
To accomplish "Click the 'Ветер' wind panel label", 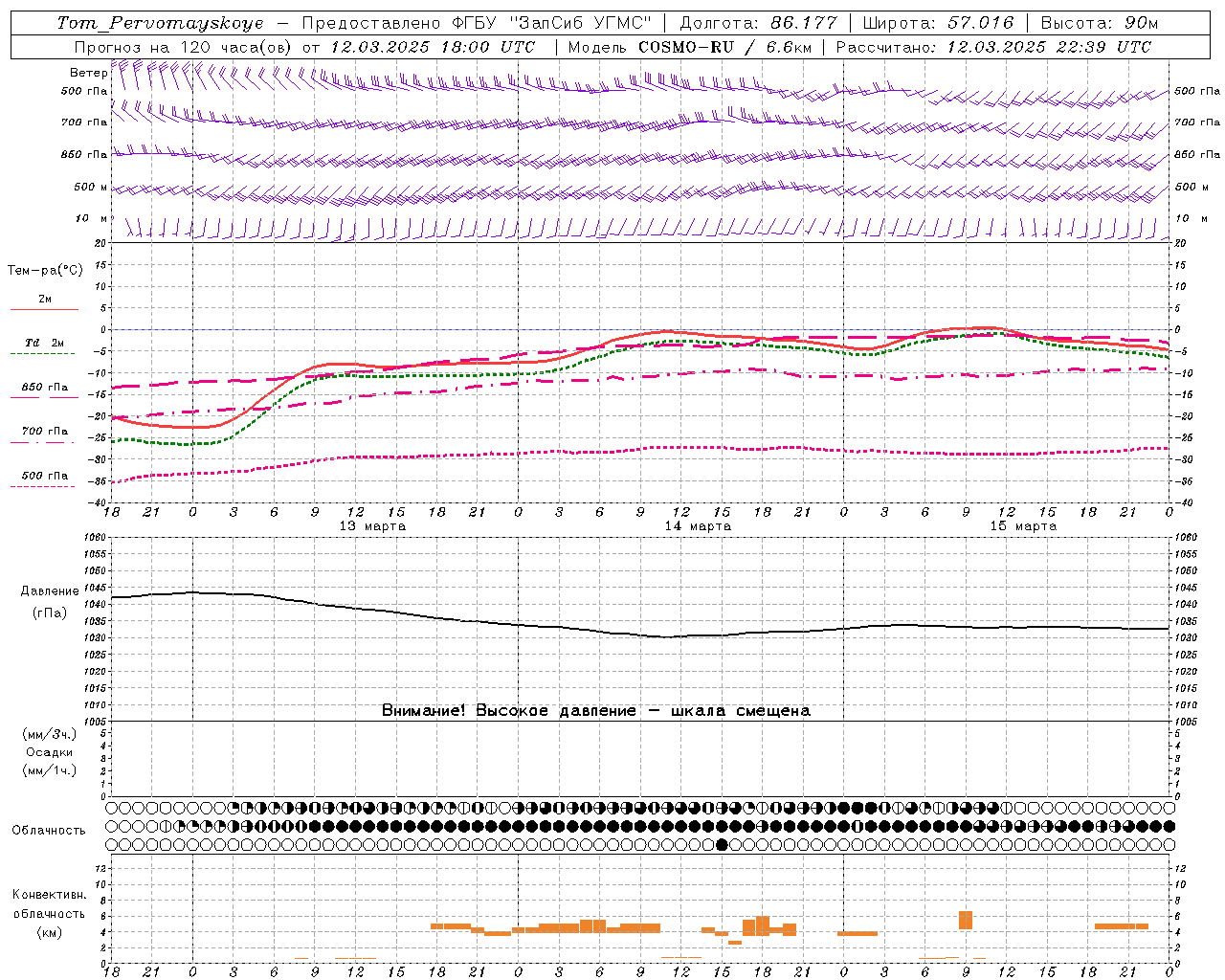I will (x=88, y=73).
